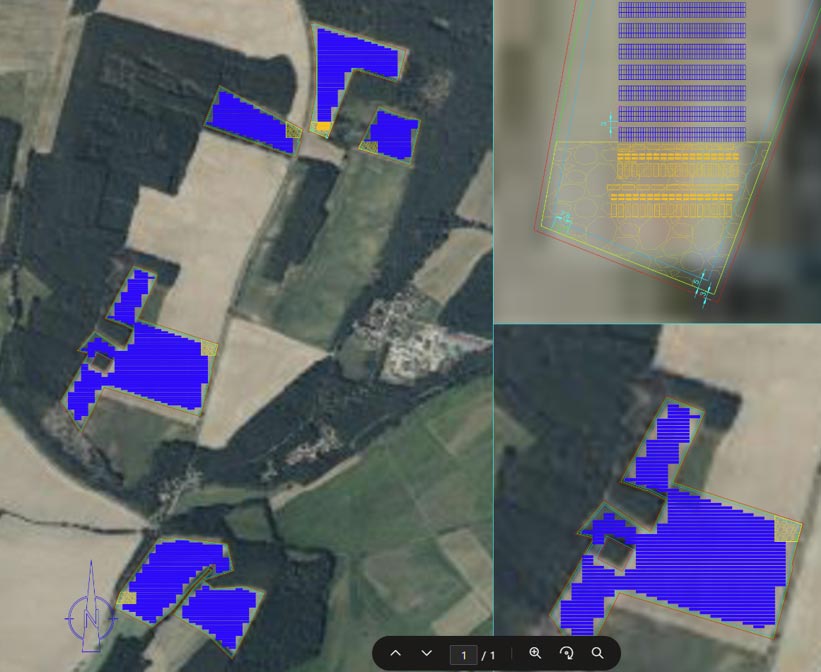Viewport: 821px width, 672px height.
Task: Open search with the plain magnifier icon
Action: tap(597, 653)
